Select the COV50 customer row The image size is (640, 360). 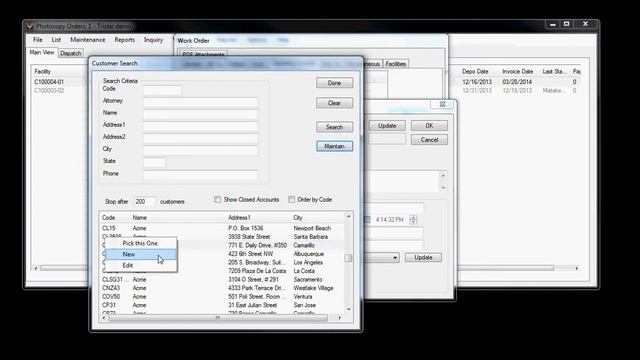click(x=222, y=297)
